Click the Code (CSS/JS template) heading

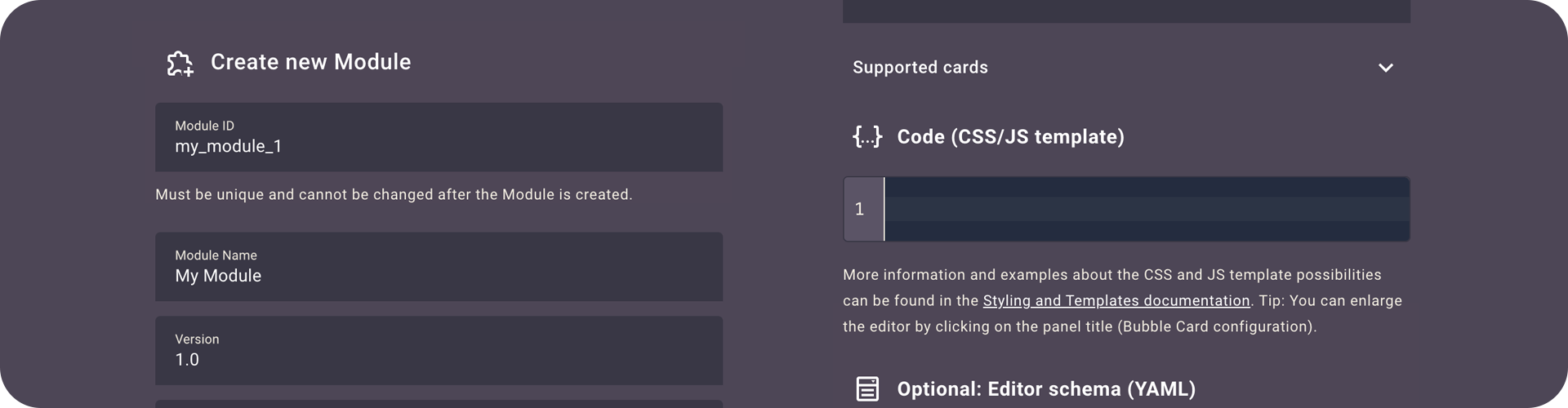pyautogui.click(x=1010, y=136)
